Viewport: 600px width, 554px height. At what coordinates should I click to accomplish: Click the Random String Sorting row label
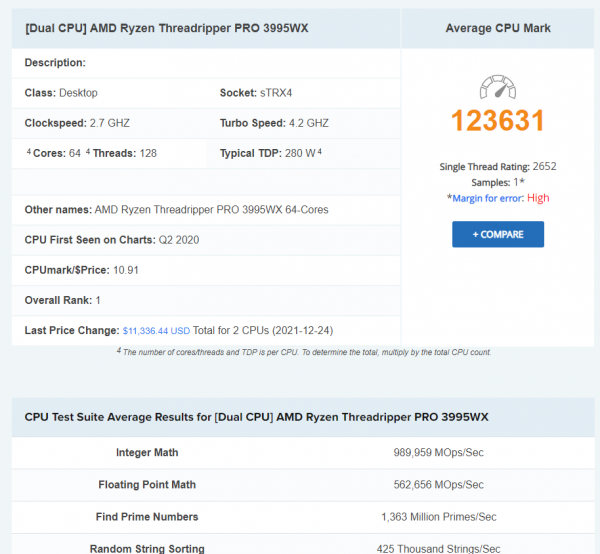click(147, 549)
